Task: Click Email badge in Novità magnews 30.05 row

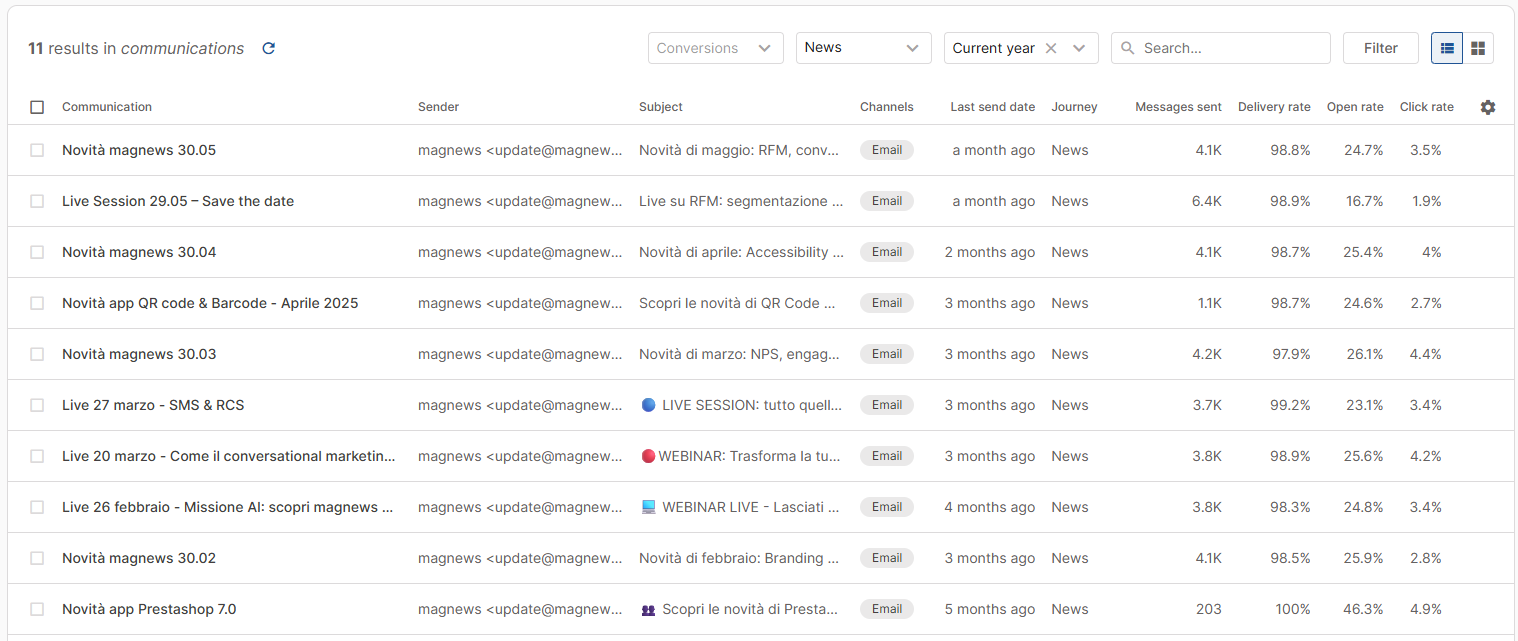Action: pyautogui.click(x=887, y=150)
